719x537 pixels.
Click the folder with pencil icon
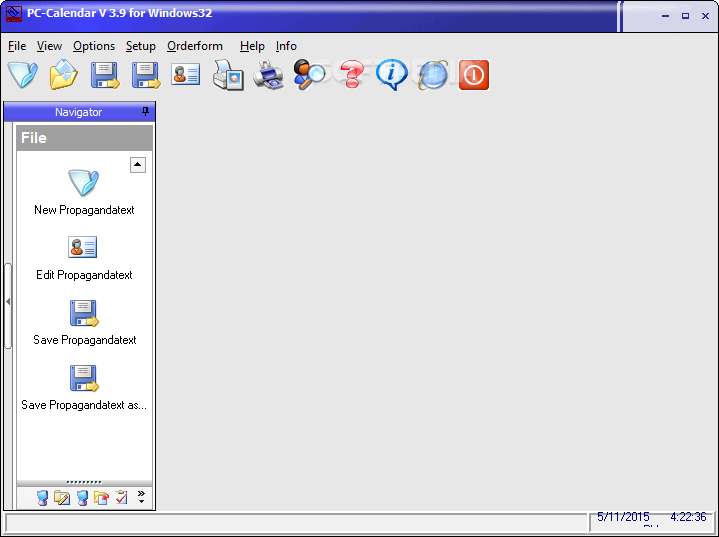pos(62,498)
